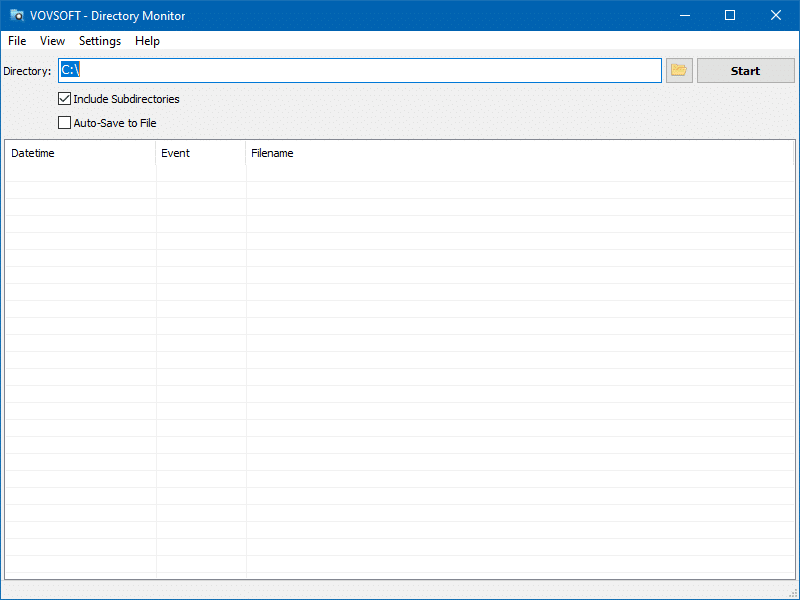800x600 pixels.
Task: Sort by the Event column header
Action: (200, 153)
